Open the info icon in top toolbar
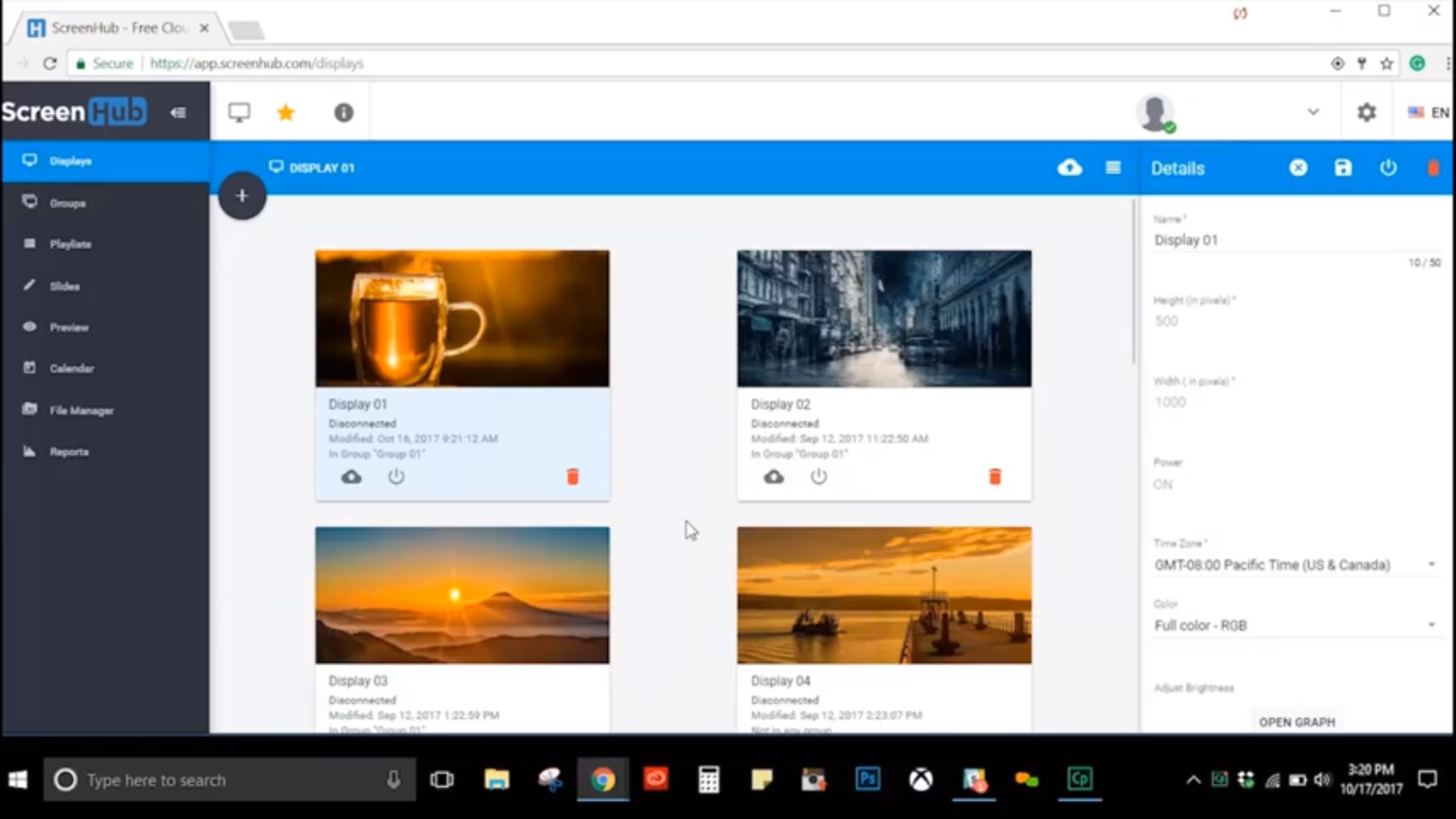The image size is (1456, 819). [344, 113]
